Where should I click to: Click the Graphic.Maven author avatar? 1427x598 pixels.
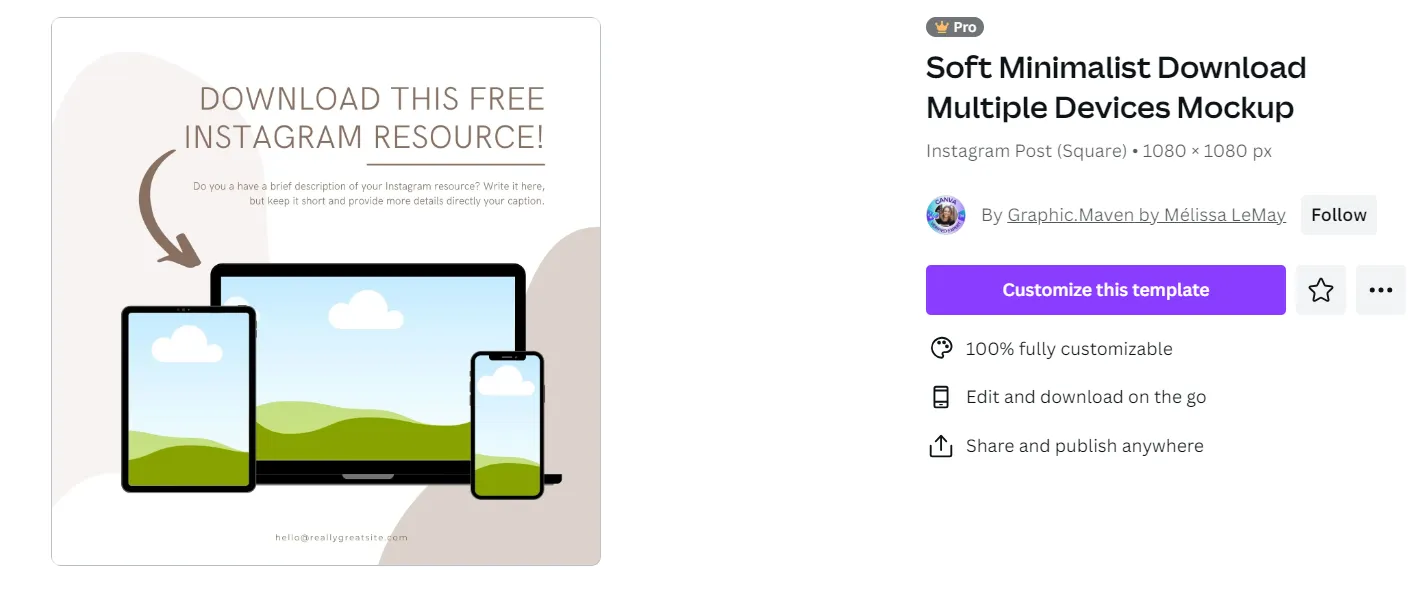[945, 215]
